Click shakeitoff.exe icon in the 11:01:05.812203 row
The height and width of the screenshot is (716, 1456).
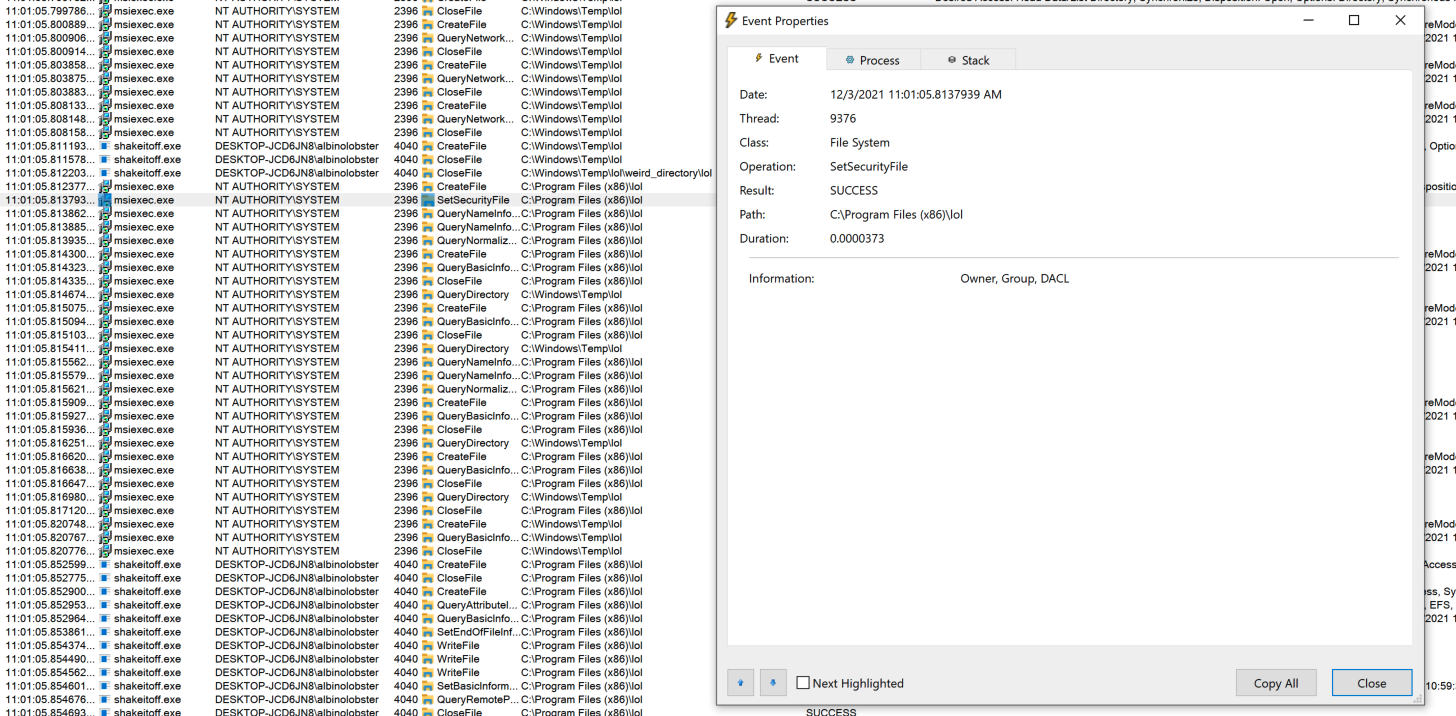[x=105, y=173]
